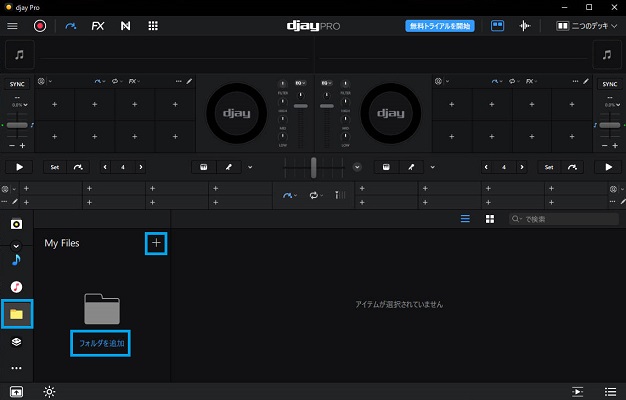Image resolution: width=626 pixels, height=400 pixels.
Task: Adjust the left deck tempo slider
Action: tap(17, 125)
